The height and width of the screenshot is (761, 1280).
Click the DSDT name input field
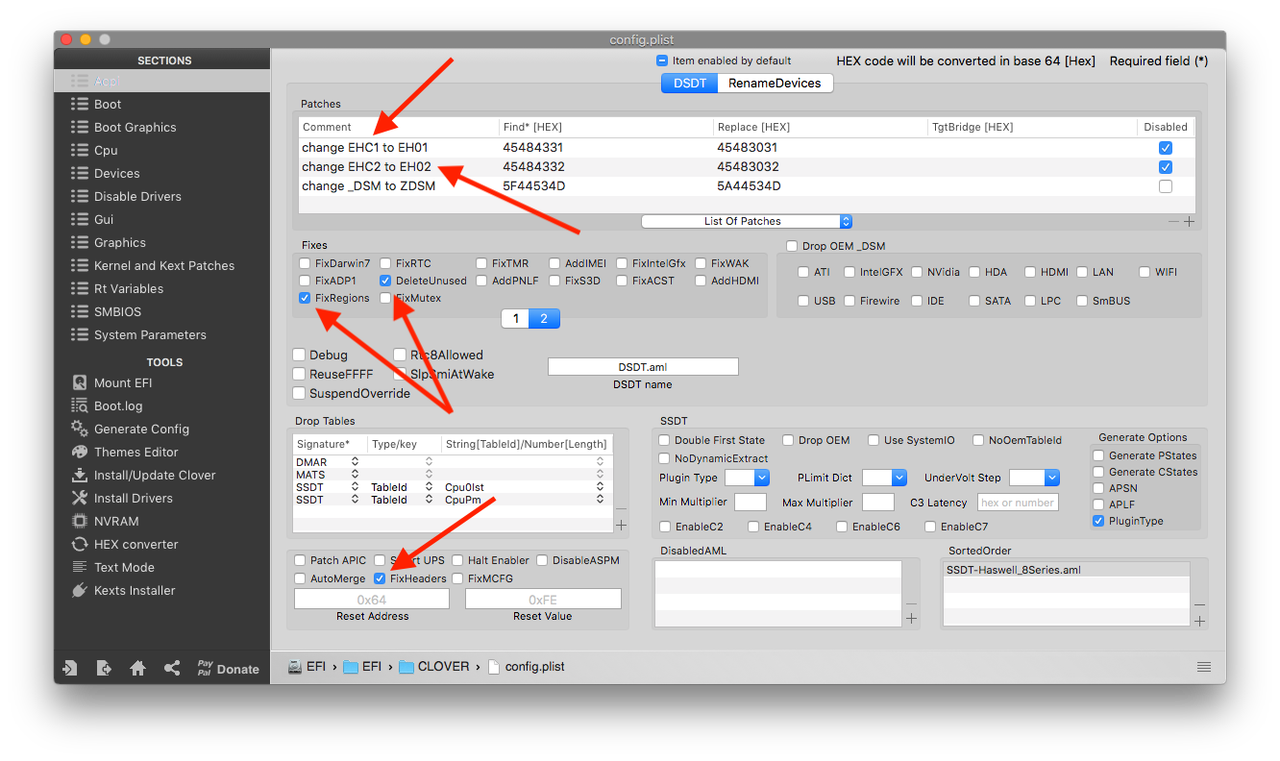click(x=643, y=367)
